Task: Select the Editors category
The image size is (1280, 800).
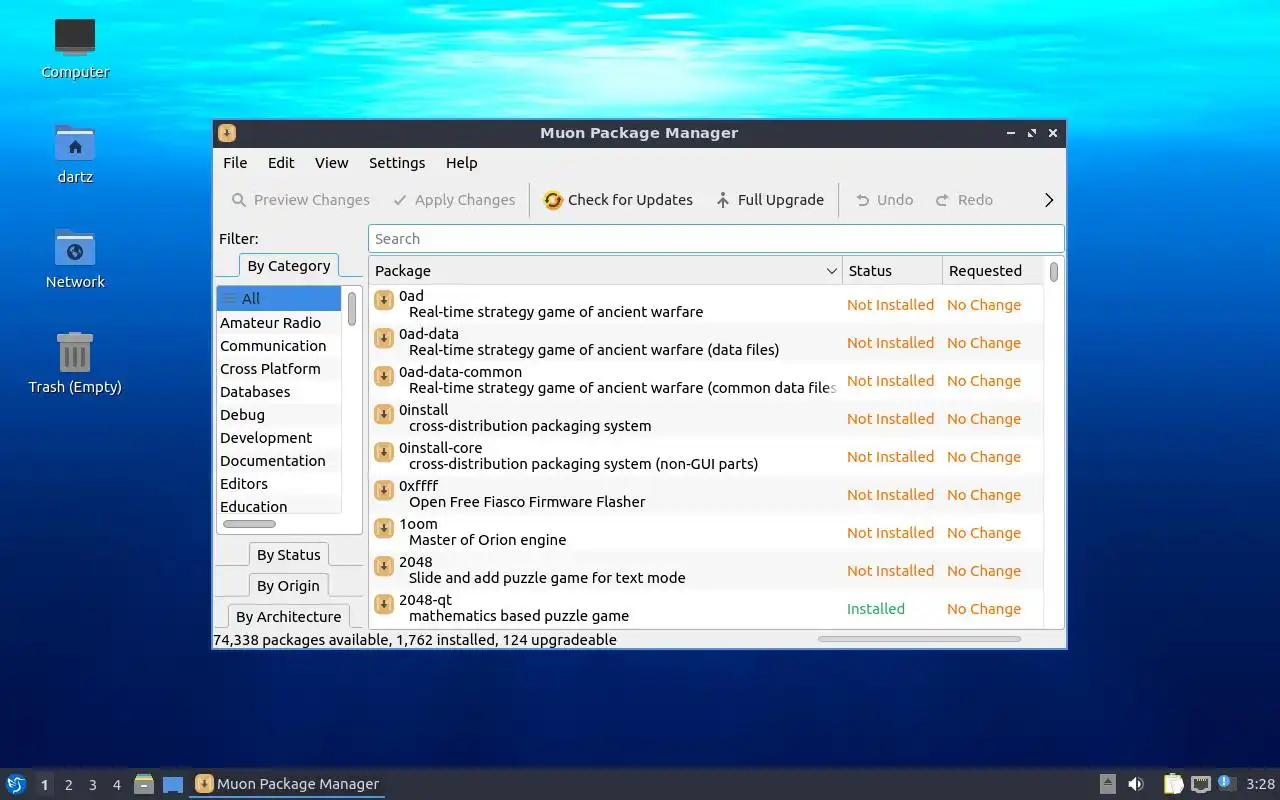Action: tap(279, 484)
